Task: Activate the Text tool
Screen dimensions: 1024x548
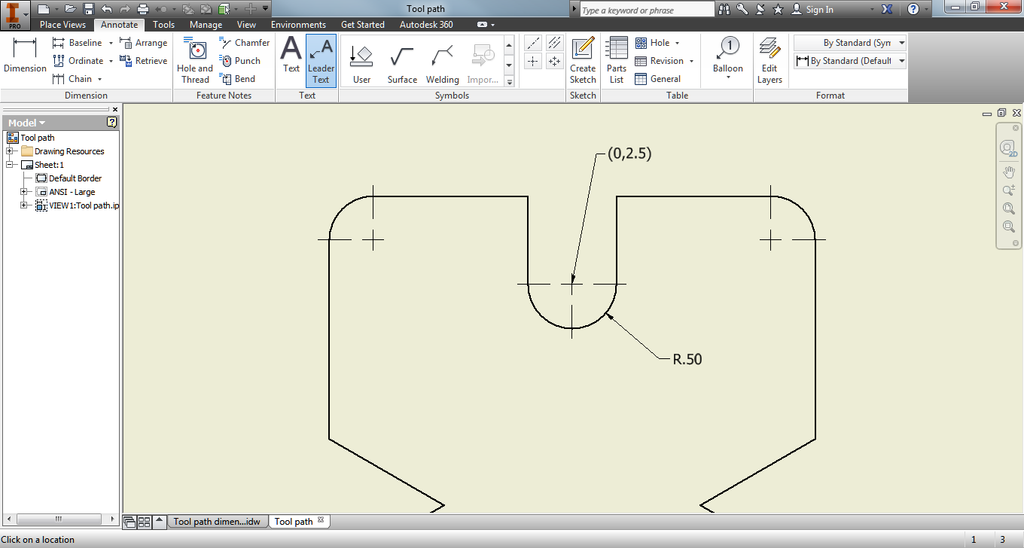Action: (291, 55)
